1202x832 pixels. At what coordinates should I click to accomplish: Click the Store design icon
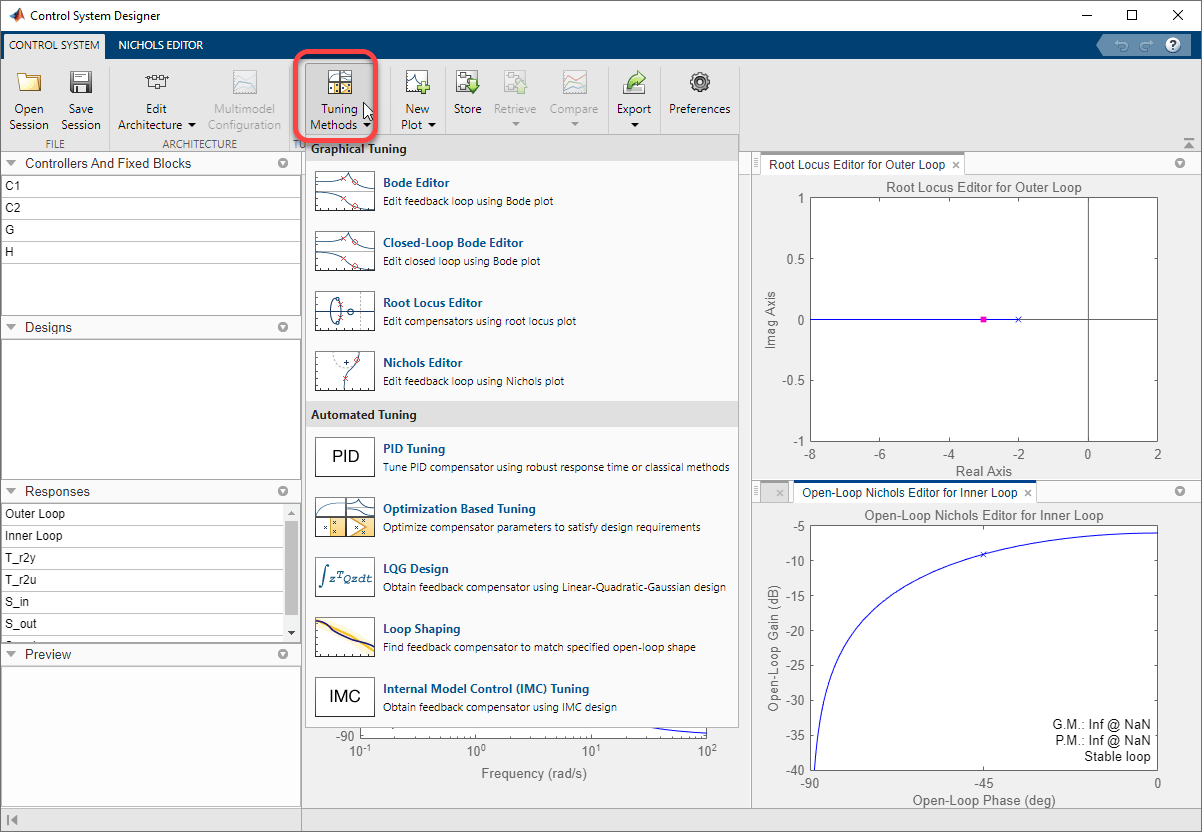tap(467, 84)
